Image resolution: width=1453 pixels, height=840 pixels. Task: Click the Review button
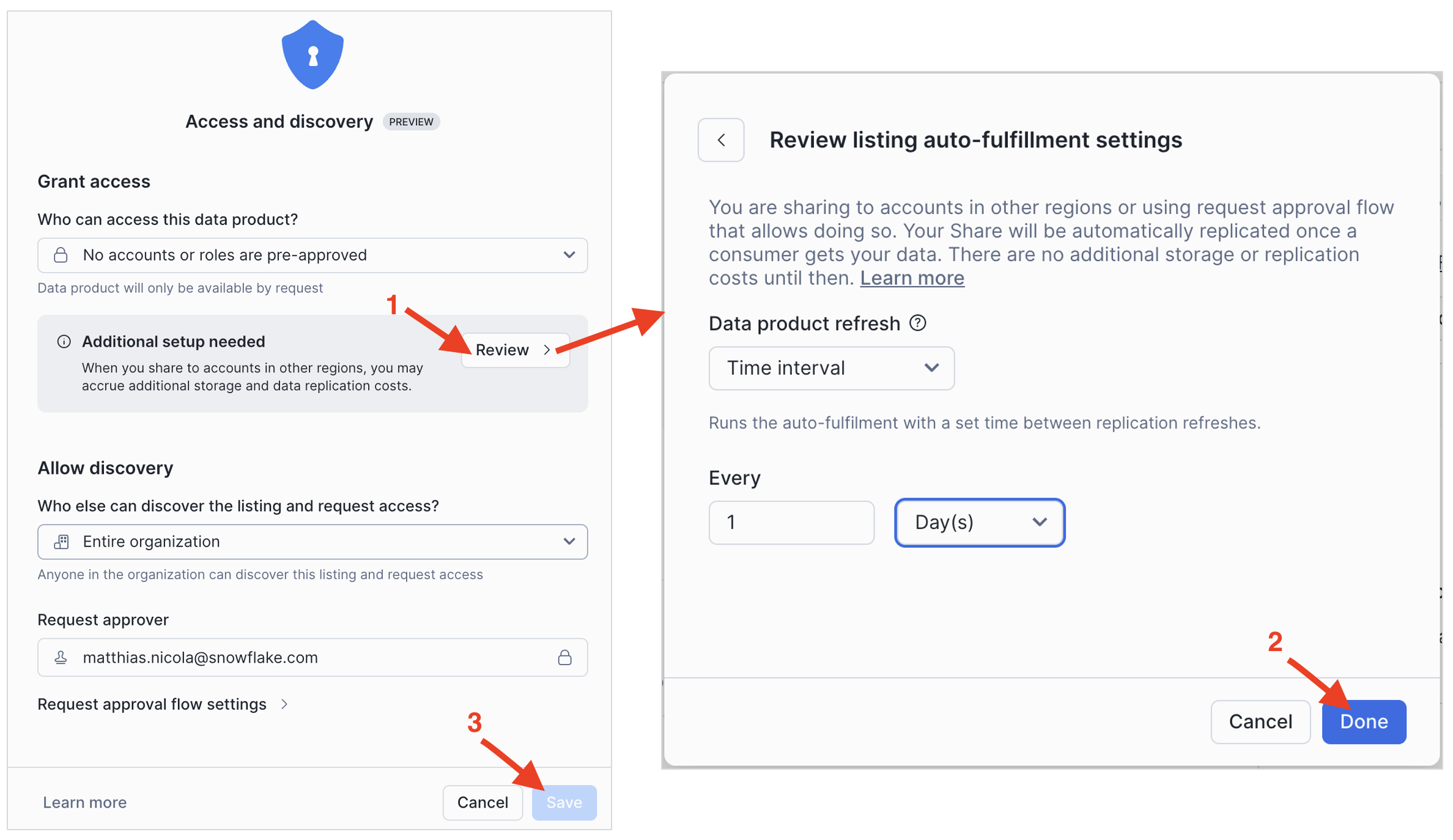pyautogui.click(x=515, y=350)
